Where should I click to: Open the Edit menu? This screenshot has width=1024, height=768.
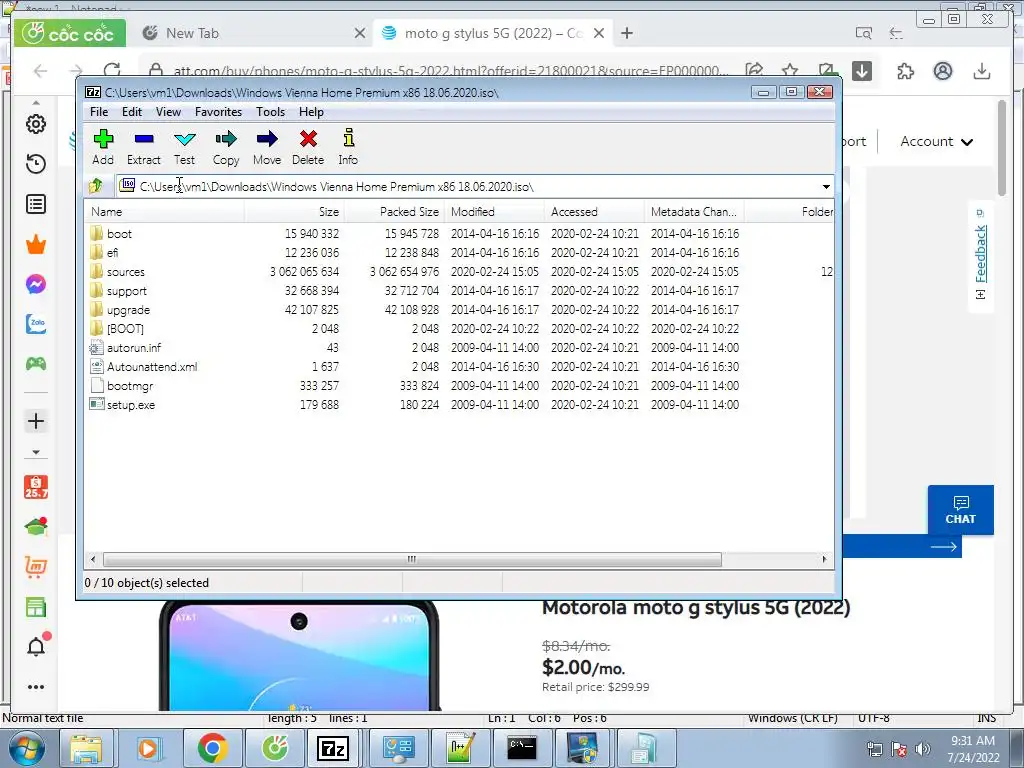(132, 112)
